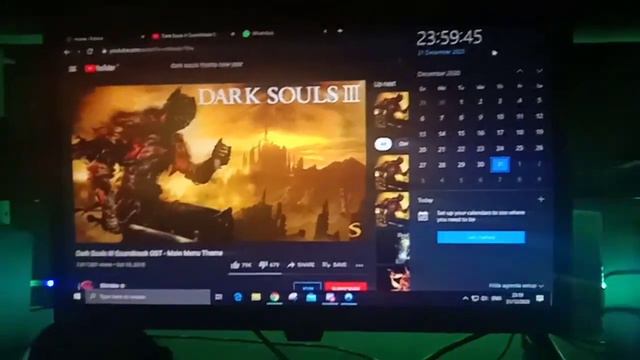
Task: Open the last visible suggested video thumbnail
Action: tap(393, 278)
